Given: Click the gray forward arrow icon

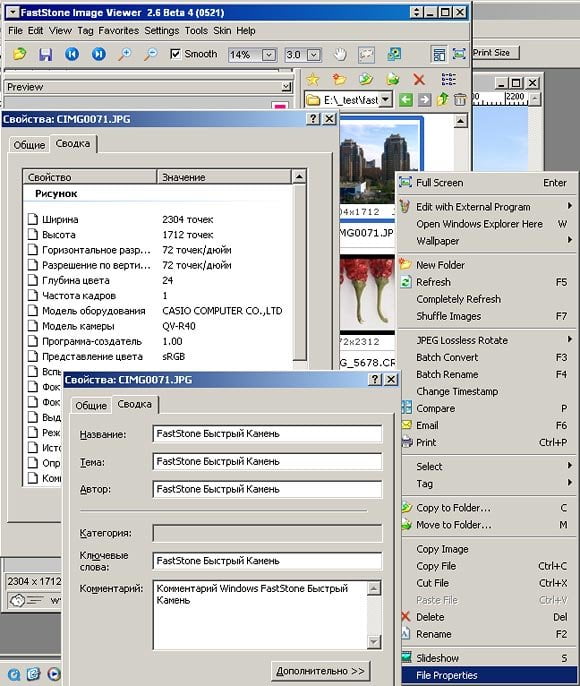Looking at the screenshot, I should pyautogui.click(x=424, y=100).
